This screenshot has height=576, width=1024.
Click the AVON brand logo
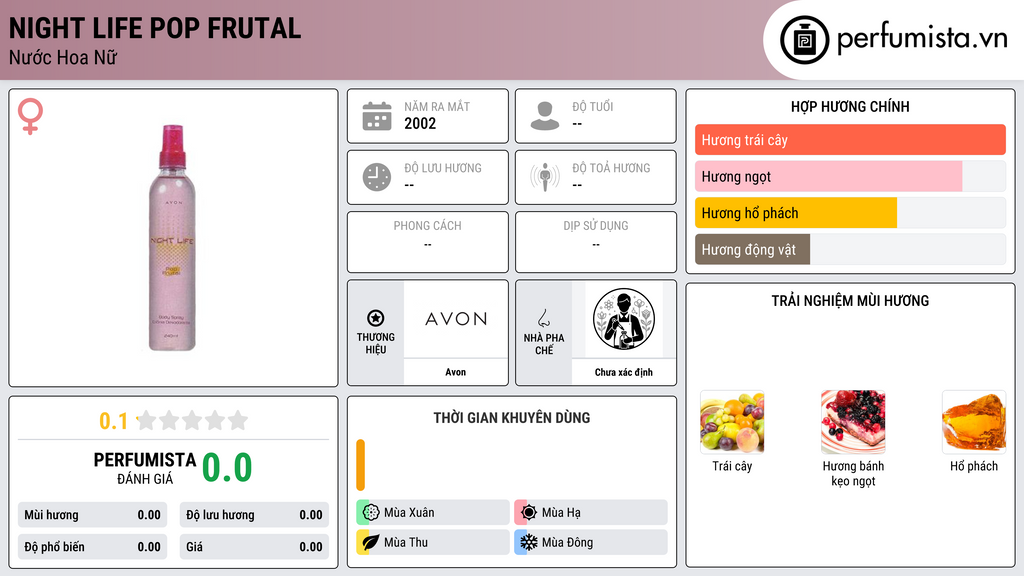[x=456, y=319]
